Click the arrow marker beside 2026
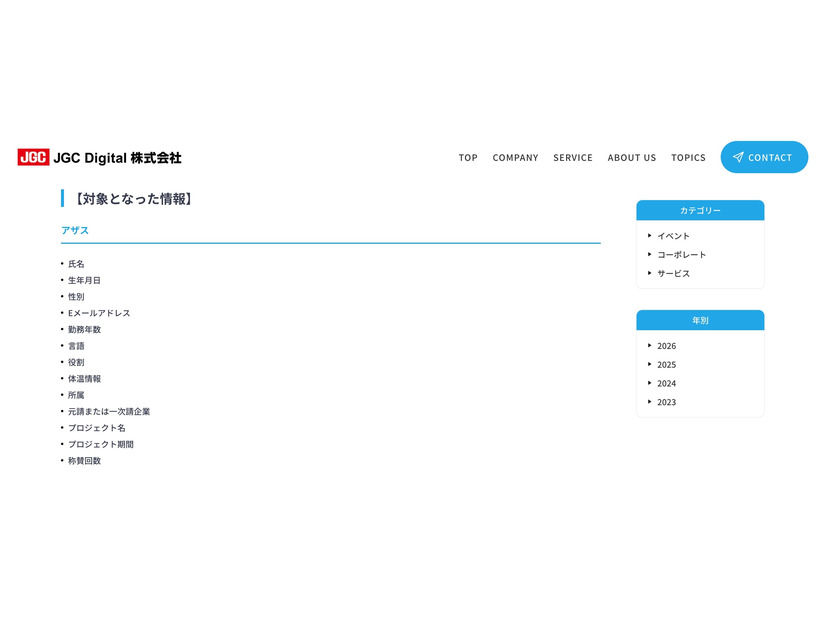 (x=650, y=346)
